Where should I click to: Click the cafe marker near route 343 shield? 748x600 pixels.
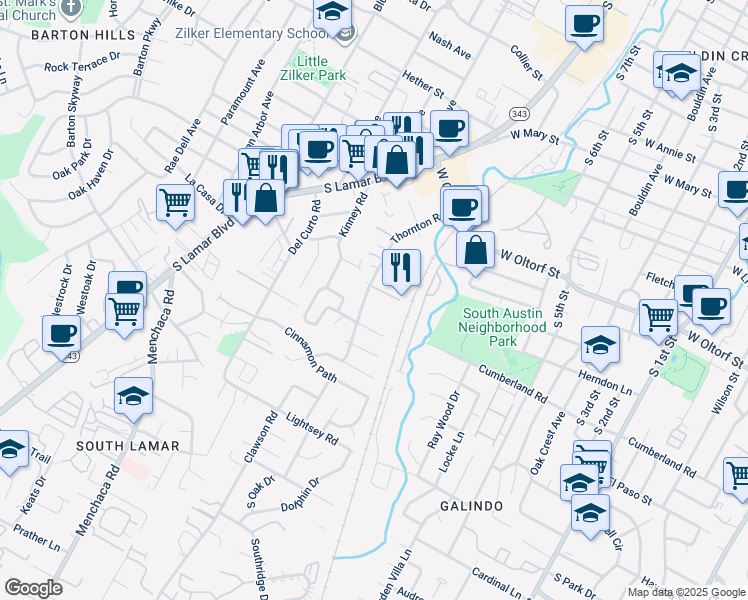(449, 132)
